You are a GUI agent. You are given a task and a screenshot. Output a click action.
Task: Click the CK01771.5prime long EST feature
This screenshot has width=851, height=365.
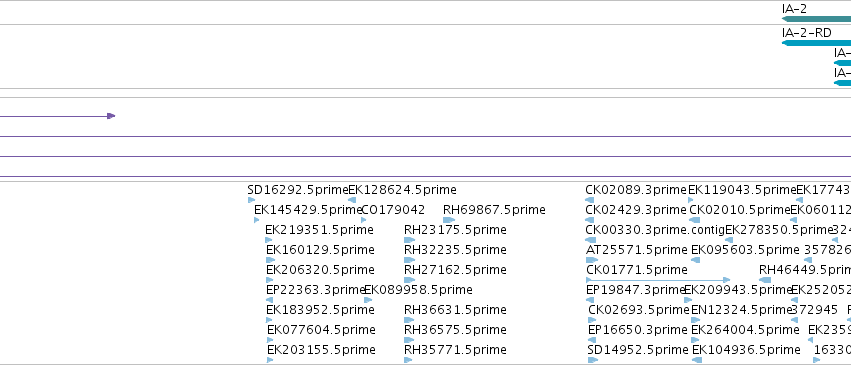658,280
